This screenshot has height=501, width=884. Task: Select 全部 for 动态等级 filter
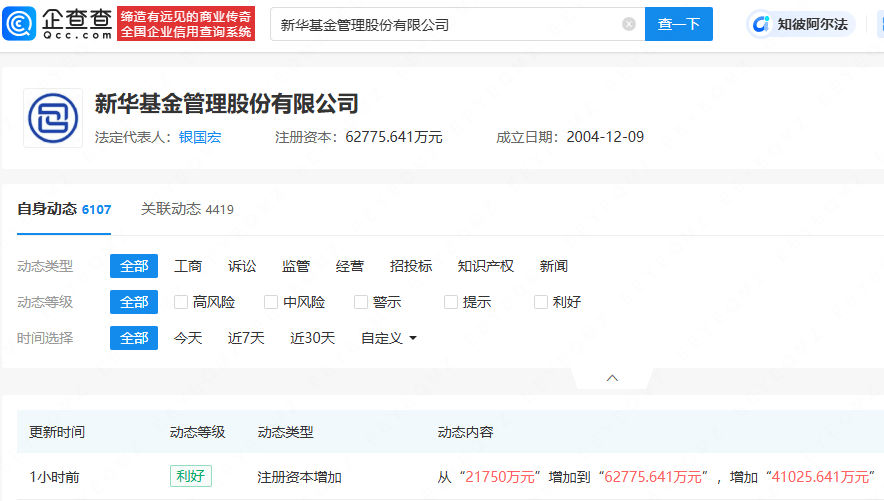(x=134, y=302)
